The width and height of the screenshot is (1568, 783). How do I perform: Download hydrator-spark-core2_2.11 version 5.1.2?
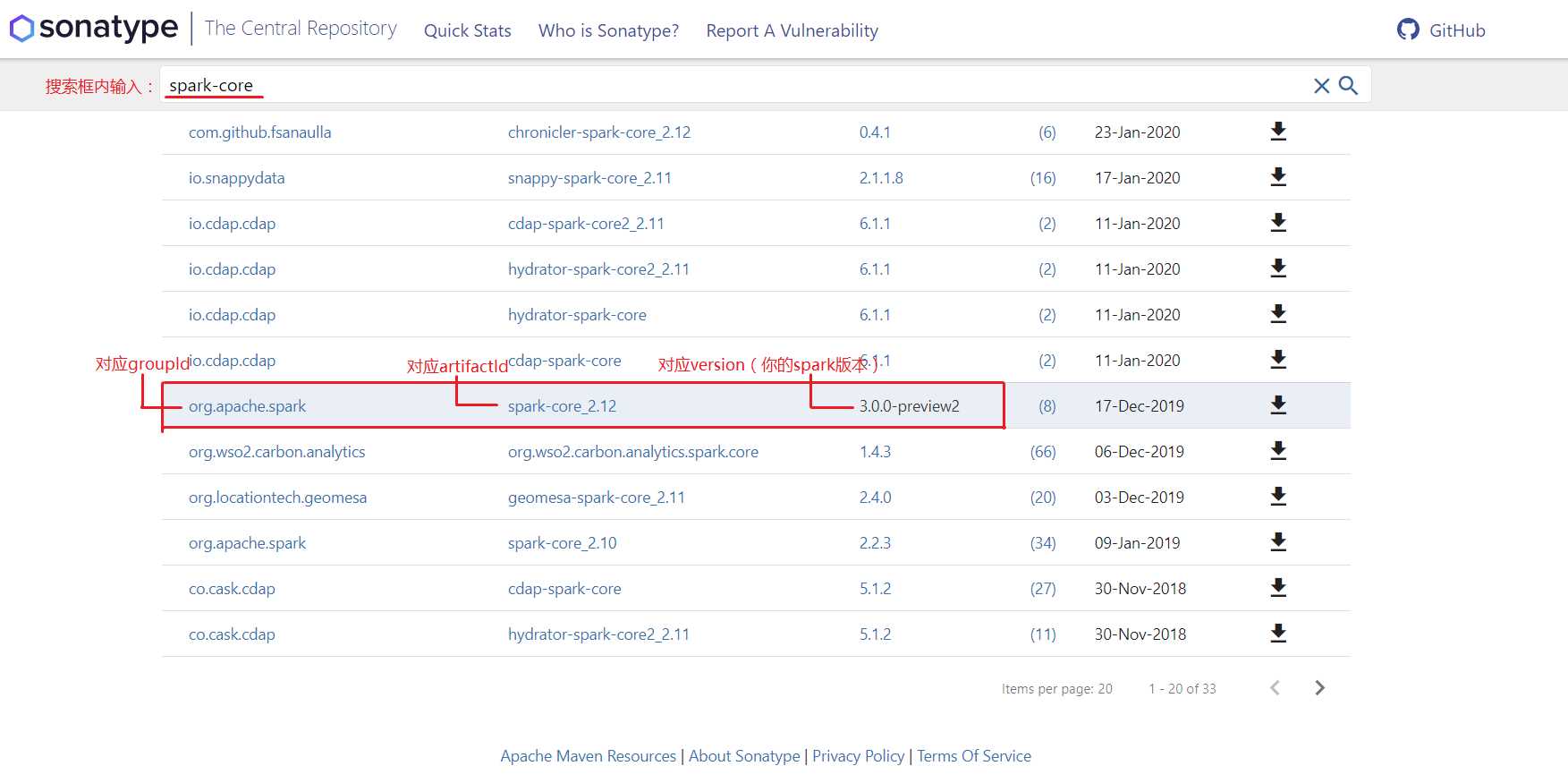[x=1278, y=634]
